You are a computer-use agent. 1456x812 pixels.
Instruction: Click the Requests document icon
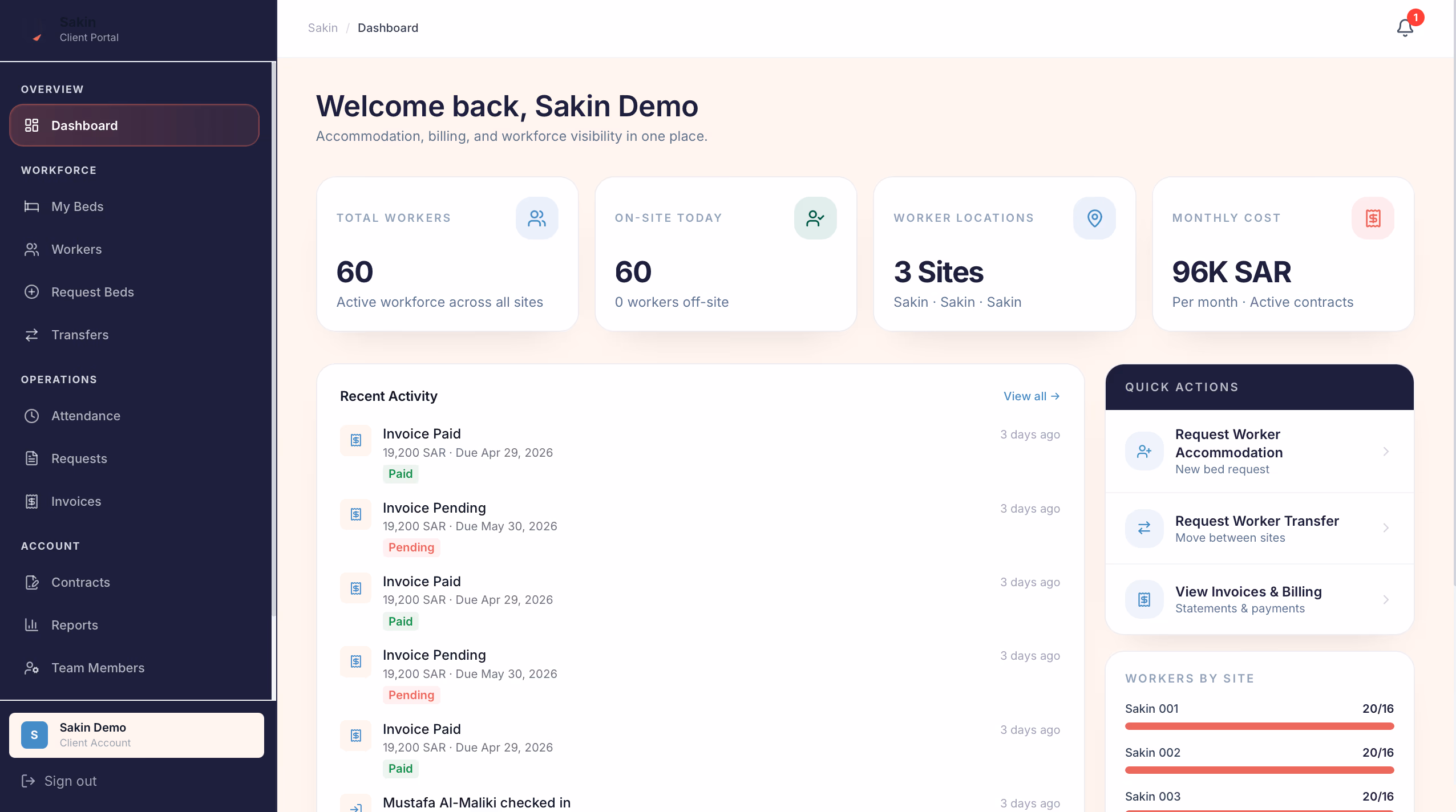click(32, 458)
